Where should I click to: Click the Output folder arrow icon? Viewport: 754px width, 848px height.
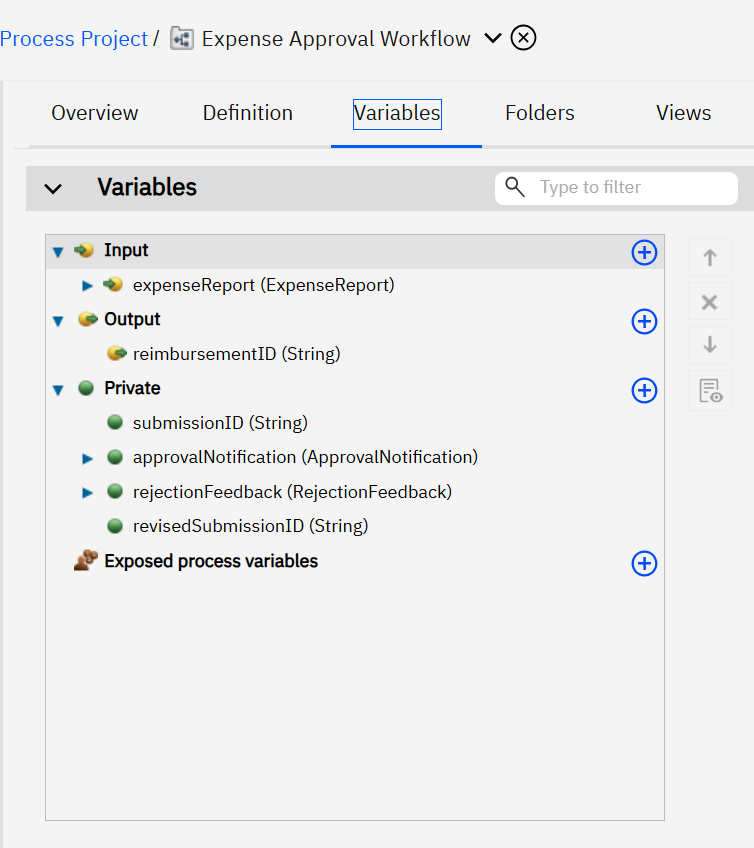click(x=87, y=319)
